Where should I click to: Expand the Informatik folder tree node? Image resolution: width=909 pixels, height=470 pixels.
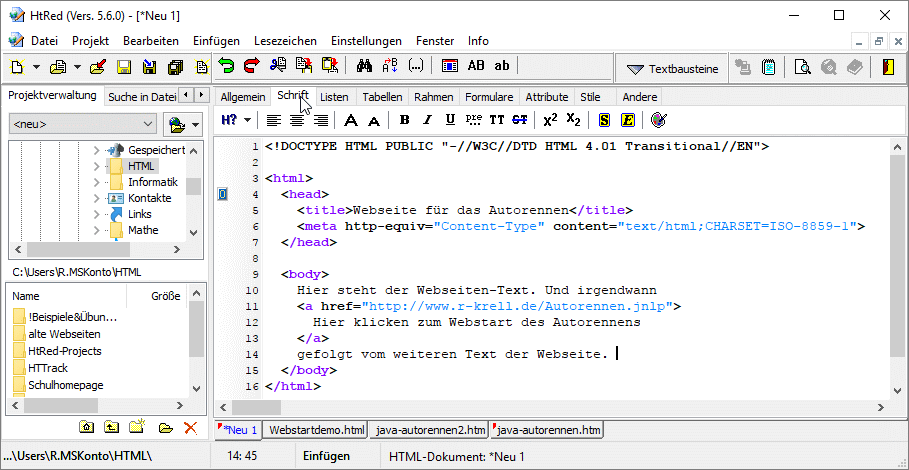[97, 182]
